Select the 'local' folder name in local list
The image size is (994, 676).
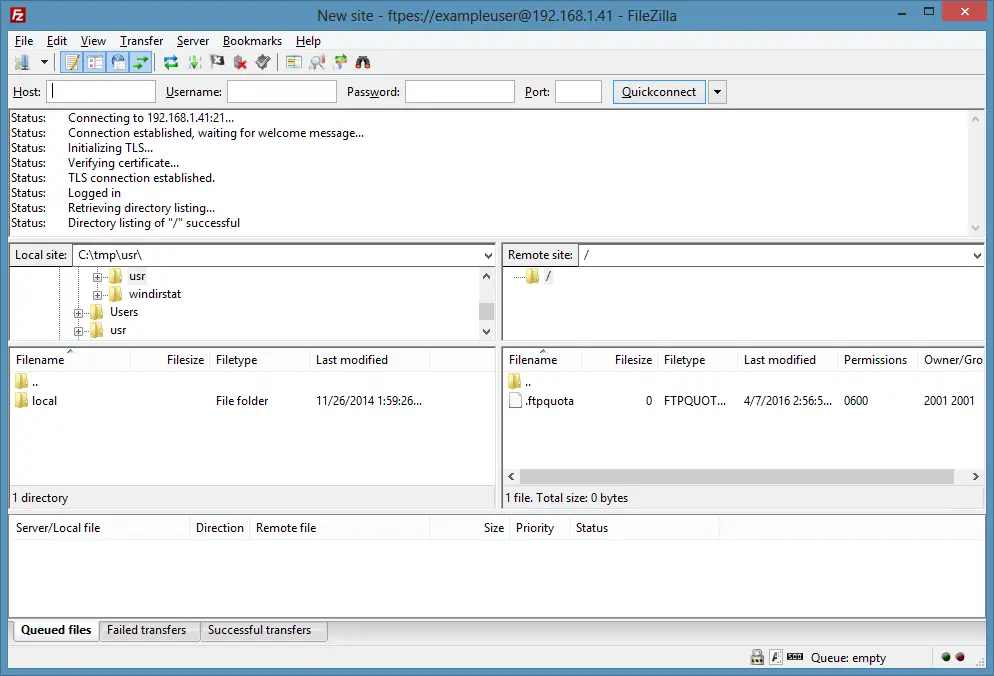point(44,401)
